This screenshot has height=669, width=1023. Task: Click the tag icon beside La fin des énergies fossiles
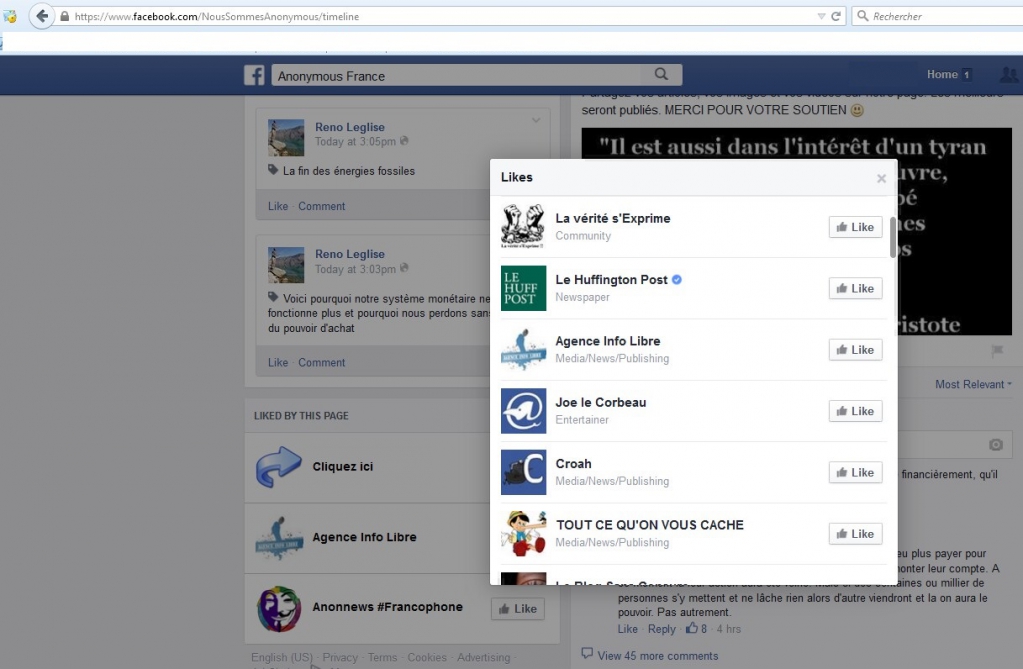[x=273, y=170]
